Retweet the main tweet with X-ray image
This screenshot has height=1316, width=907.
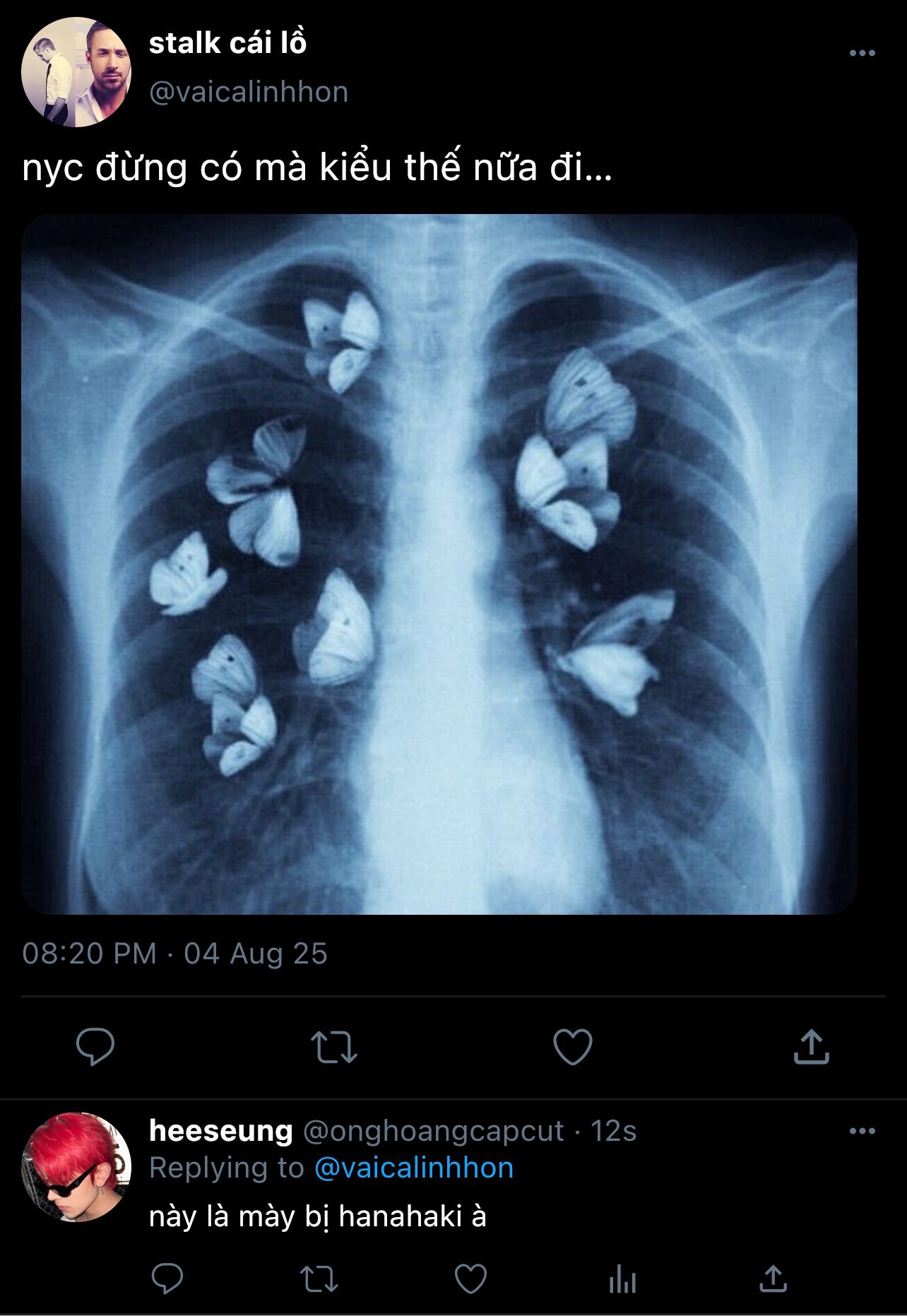[334, 1047]
